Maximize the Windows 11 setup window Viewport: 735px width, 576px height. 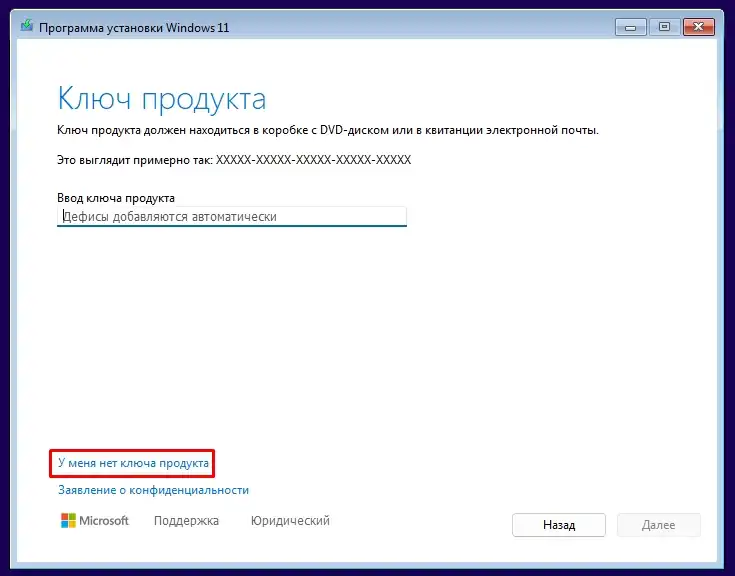664,27
